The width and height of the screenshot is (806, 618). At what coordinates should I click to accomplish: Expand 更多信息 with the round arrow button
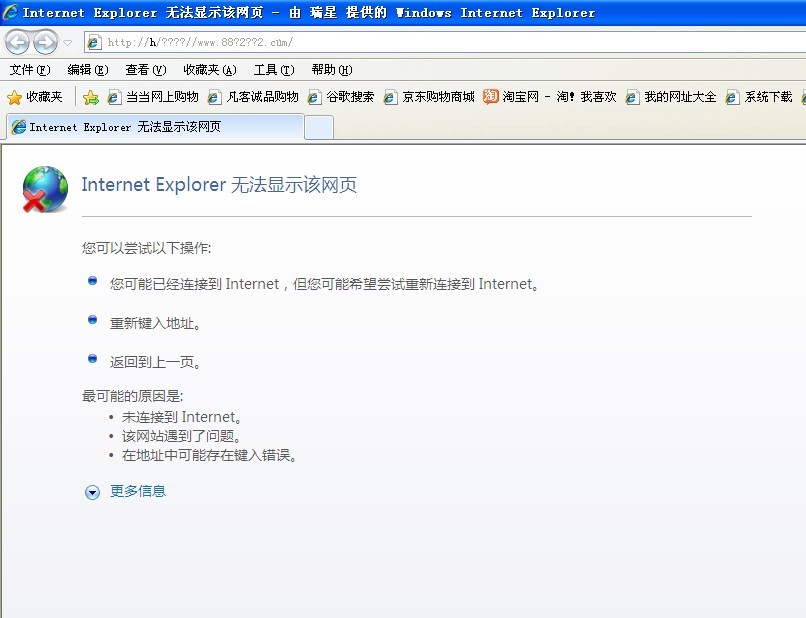click(92, 493)
